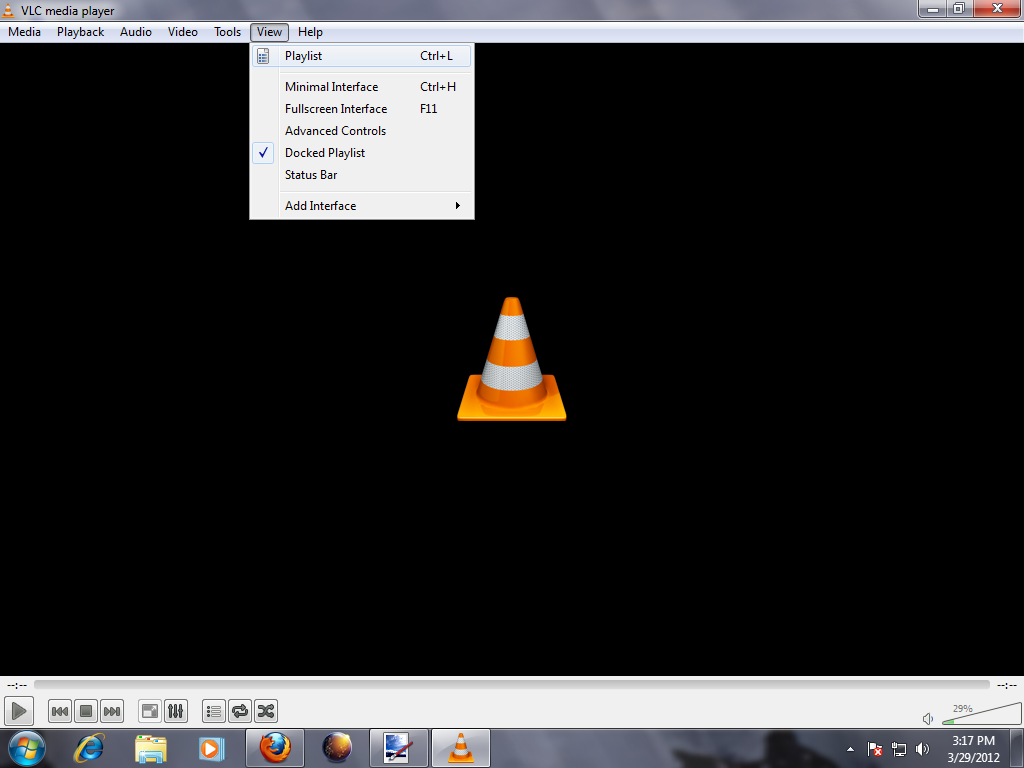The image size is (1024, 768).
Task: Click the Play button
Action: [18, 711]
